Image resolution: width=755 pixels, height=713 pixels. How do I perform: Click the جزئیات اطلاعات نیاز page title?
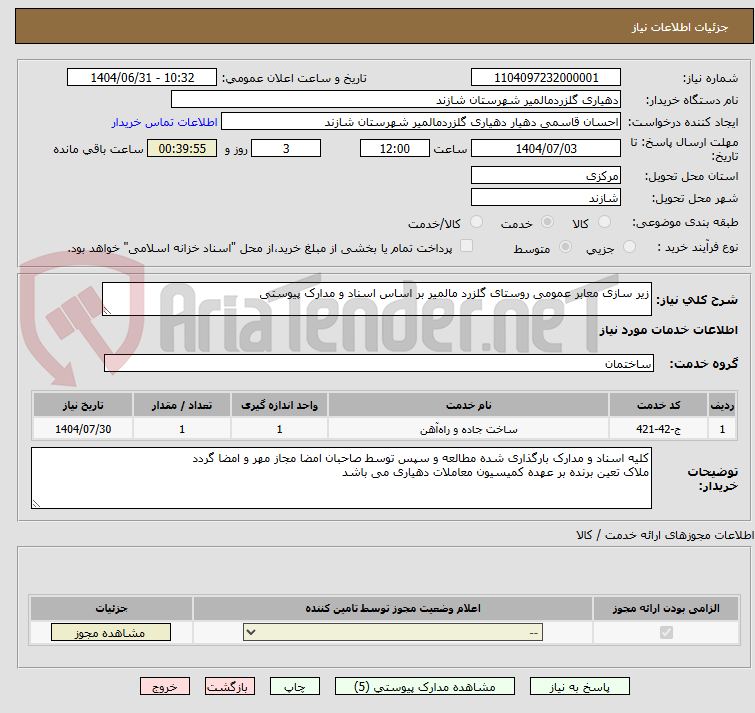click(680, 27)
